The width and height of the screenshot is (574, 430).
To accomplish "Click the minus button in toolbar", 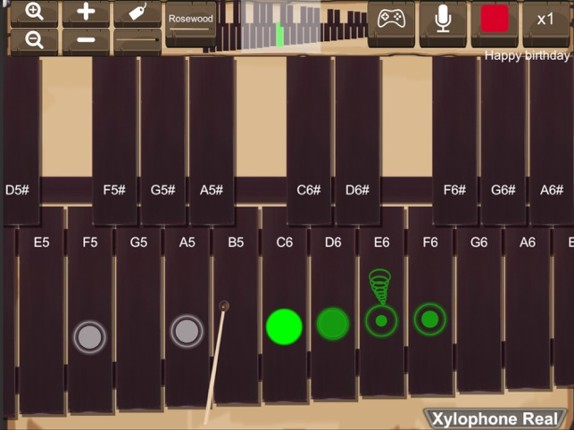I will [86, 40].
